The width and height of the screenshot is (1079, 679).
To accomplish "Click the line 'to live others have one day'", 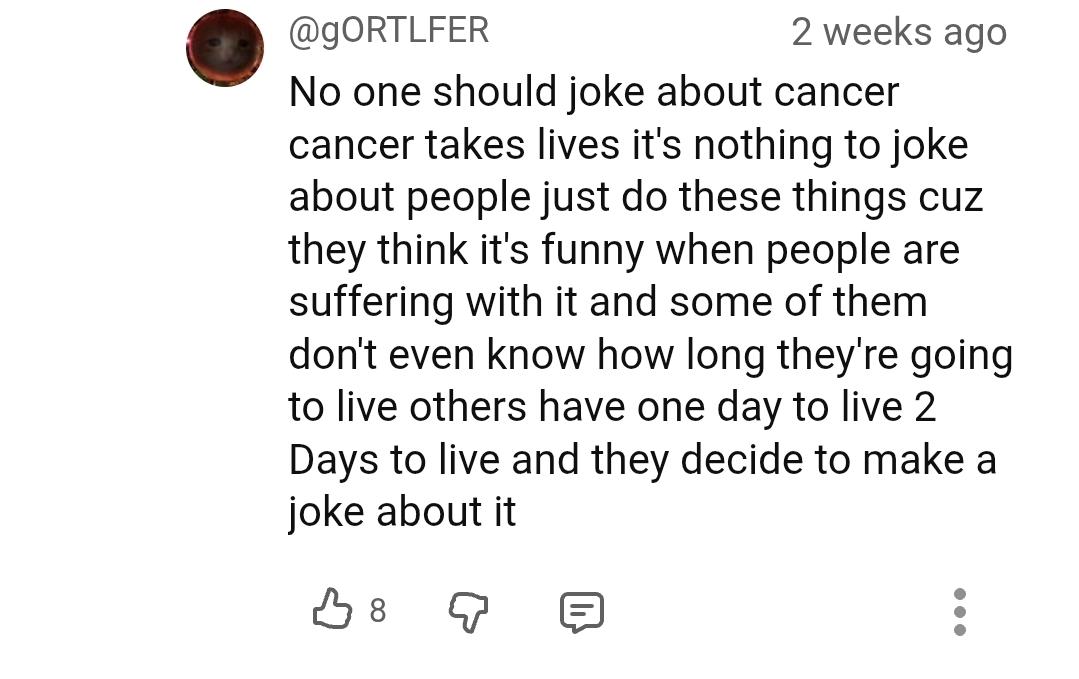I will [612, 407].
